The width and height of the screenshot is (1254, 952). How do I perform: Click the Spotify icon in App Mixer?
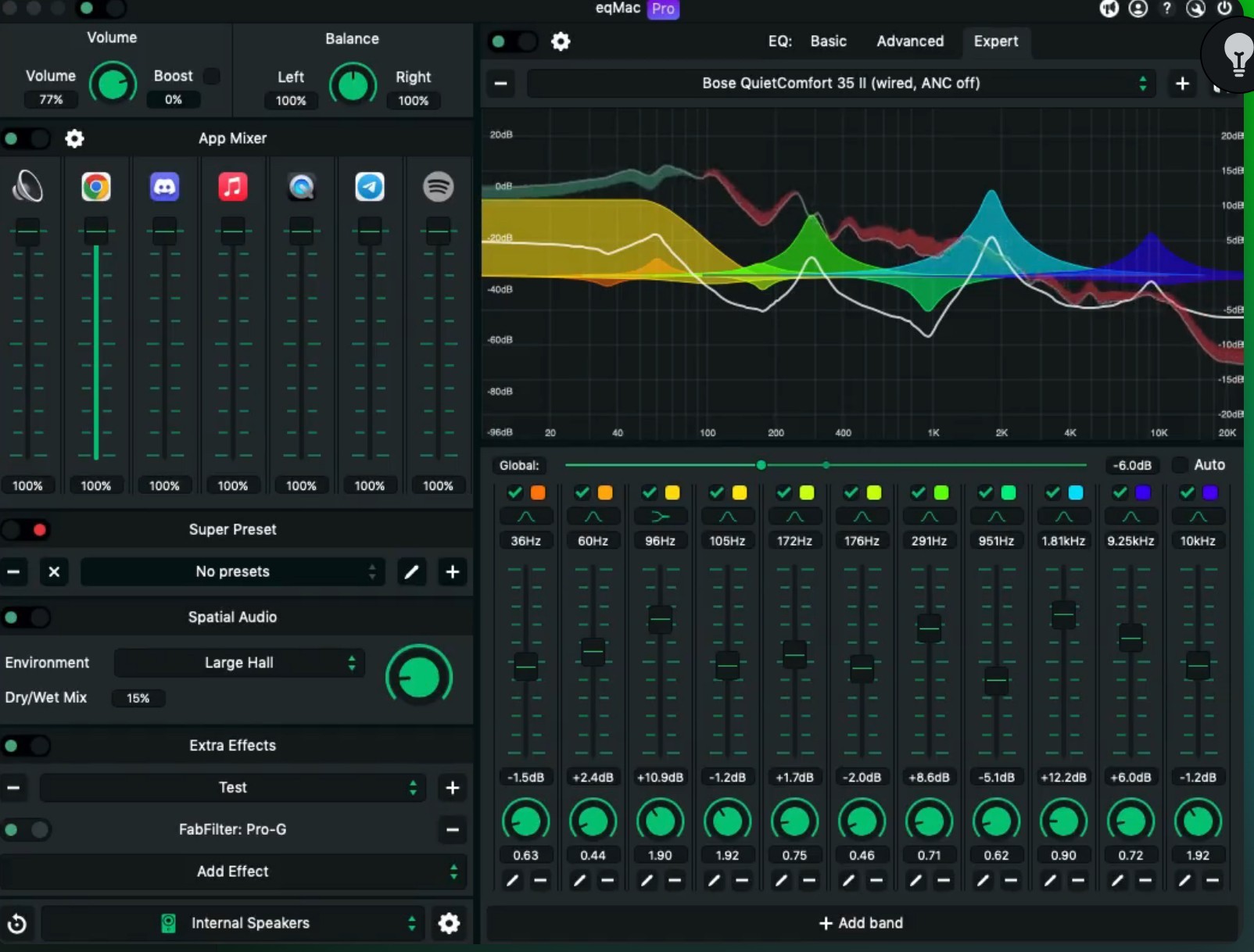coord(438,187)
